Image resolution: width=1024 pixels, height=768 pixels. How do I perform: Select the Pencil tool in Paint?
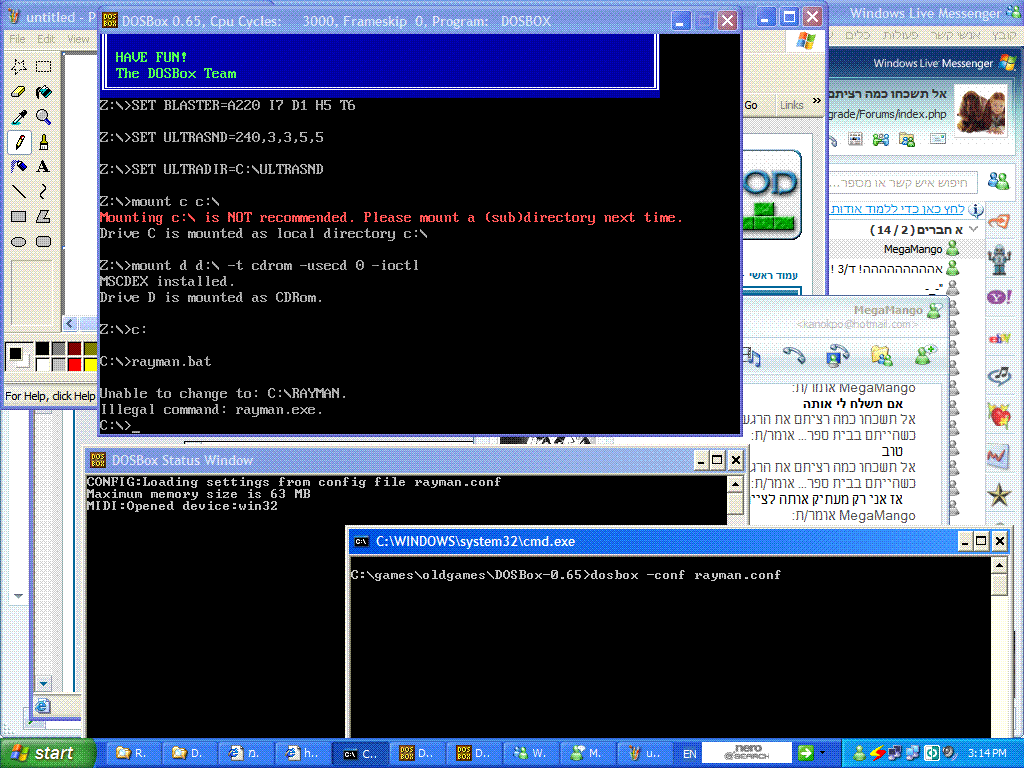pyautogui.click(x=19, y=142)
